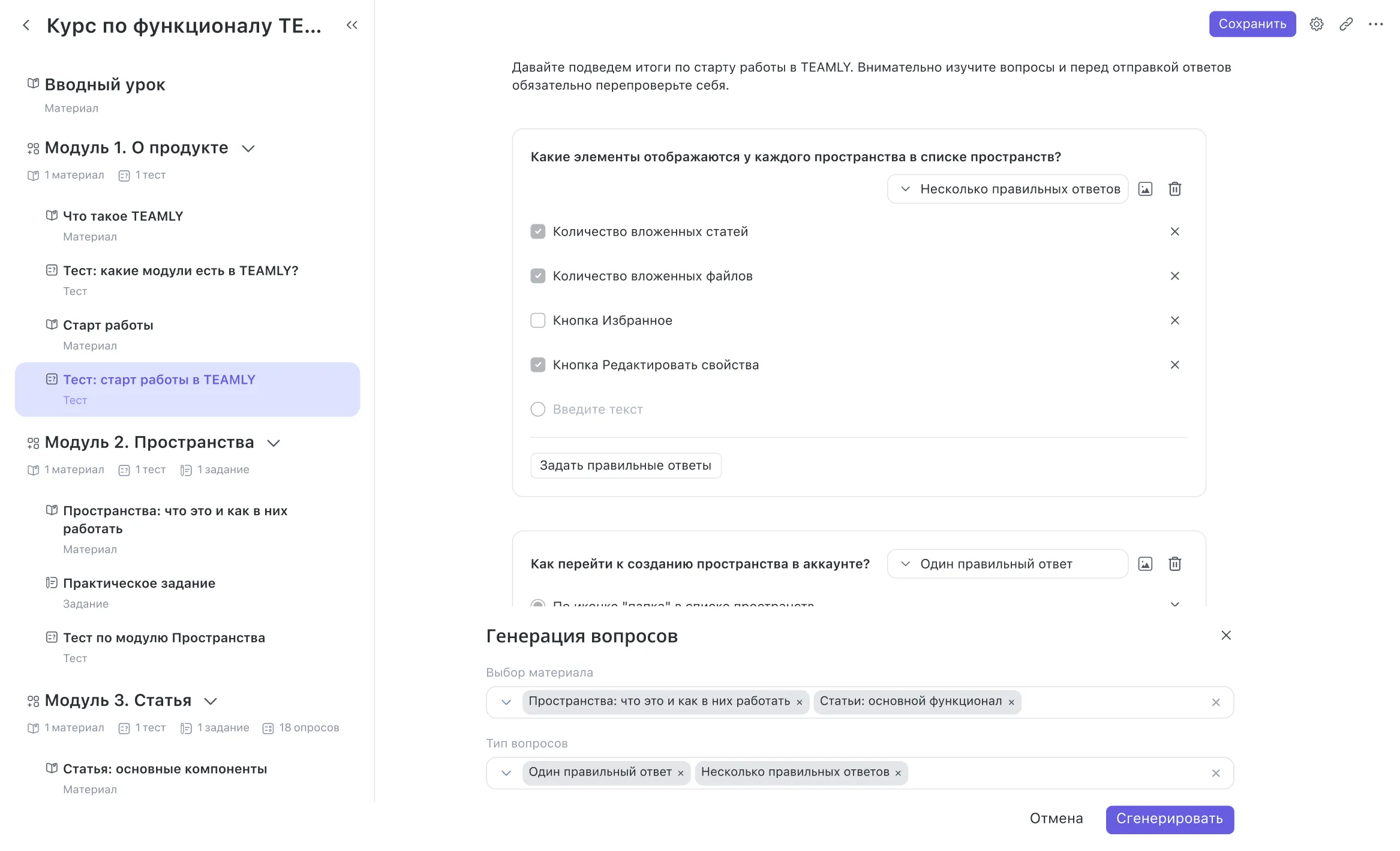Delete the first question via trash icon
This screenshot has height=851, width=1400.
tap(1174, 190)
